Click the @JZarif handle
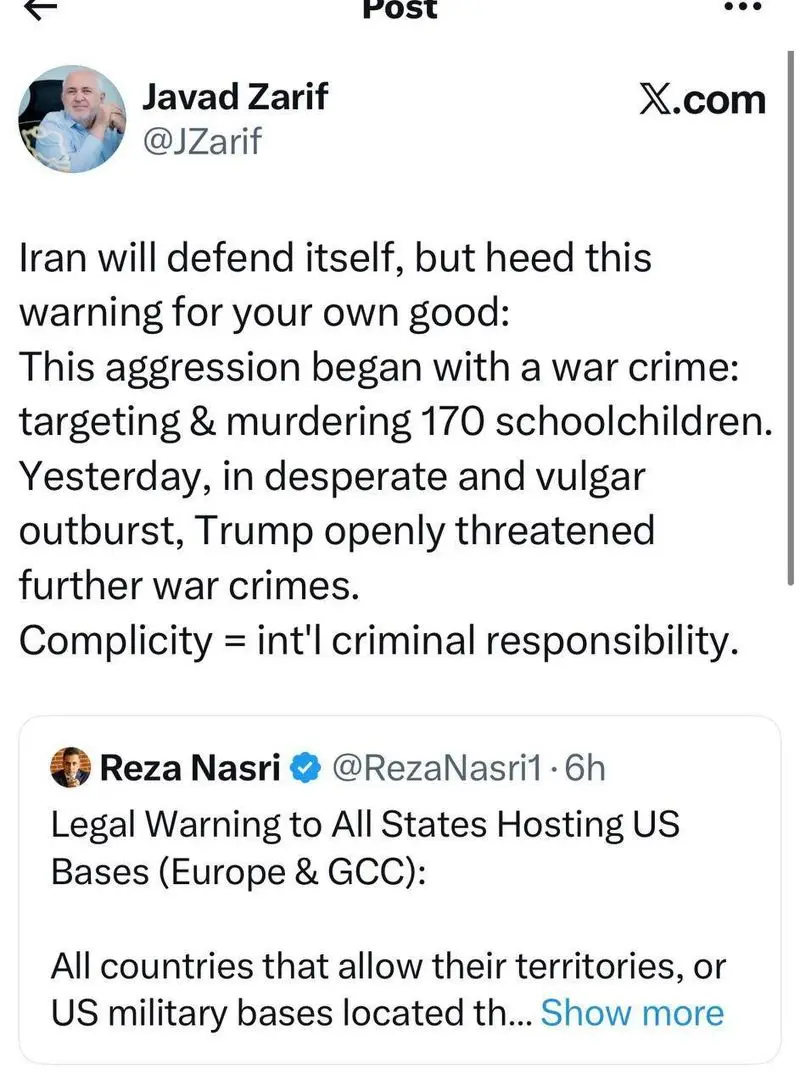The width and height of the screenshot is (800, 1085). pyautogui.click(x=202, y=141)
